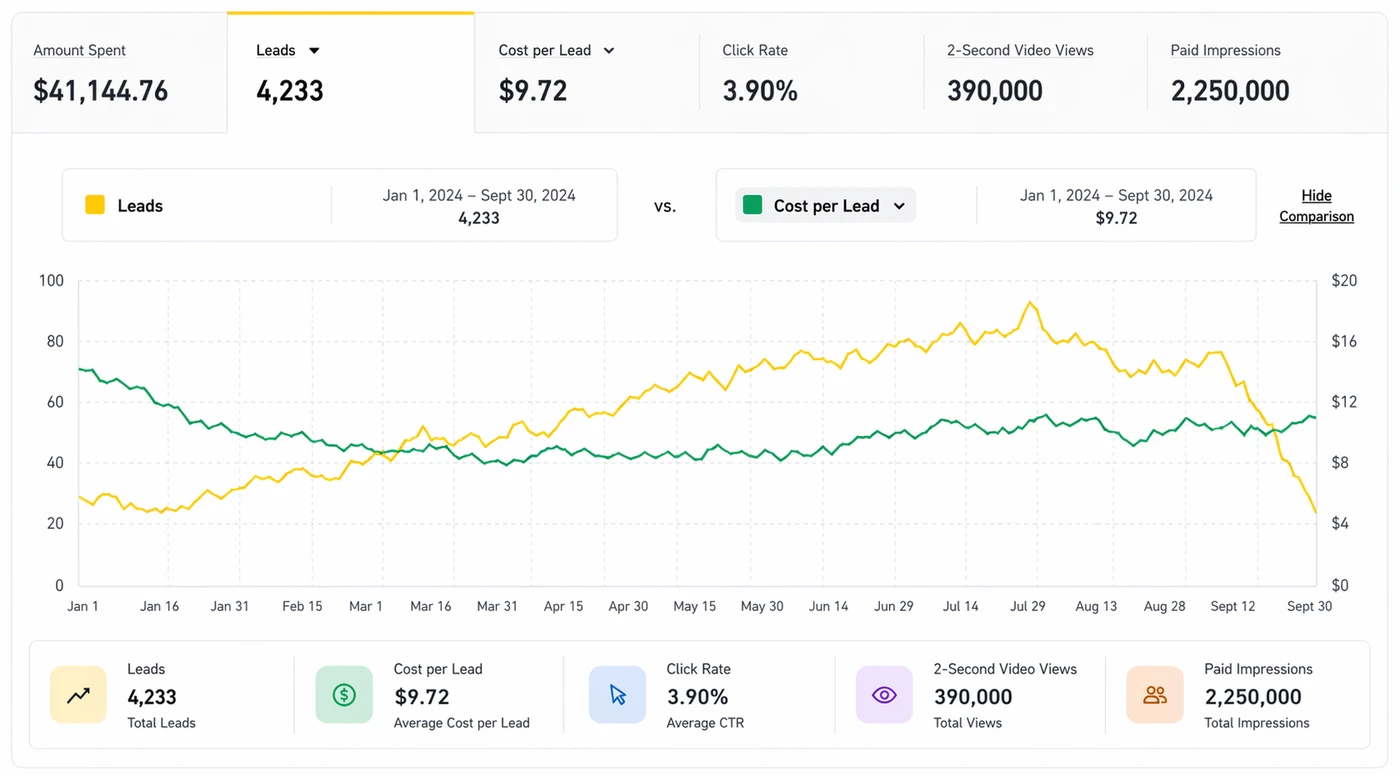
Task: Click the Average Cost per Lead caption
Action: tap(462, 723)
